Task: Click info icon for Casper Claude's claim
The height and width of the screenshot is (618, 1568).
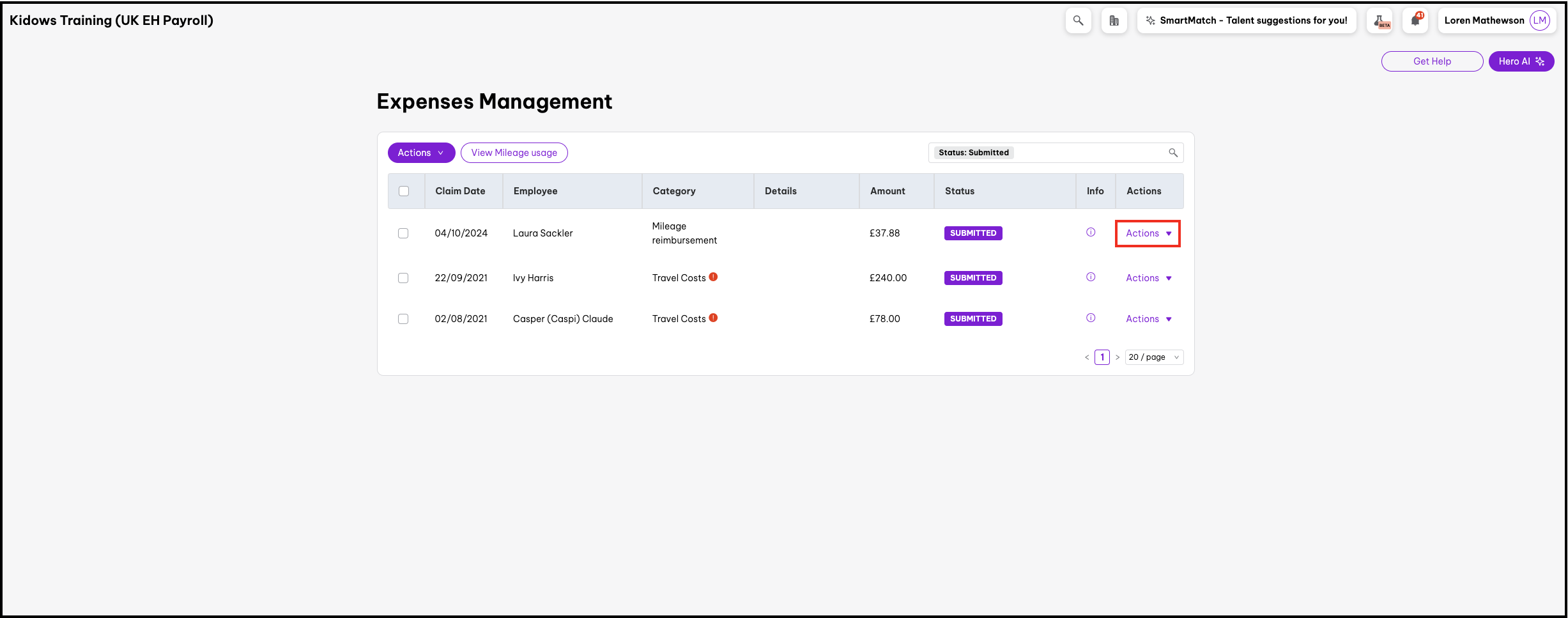Action: click(x=1091, y=318)
